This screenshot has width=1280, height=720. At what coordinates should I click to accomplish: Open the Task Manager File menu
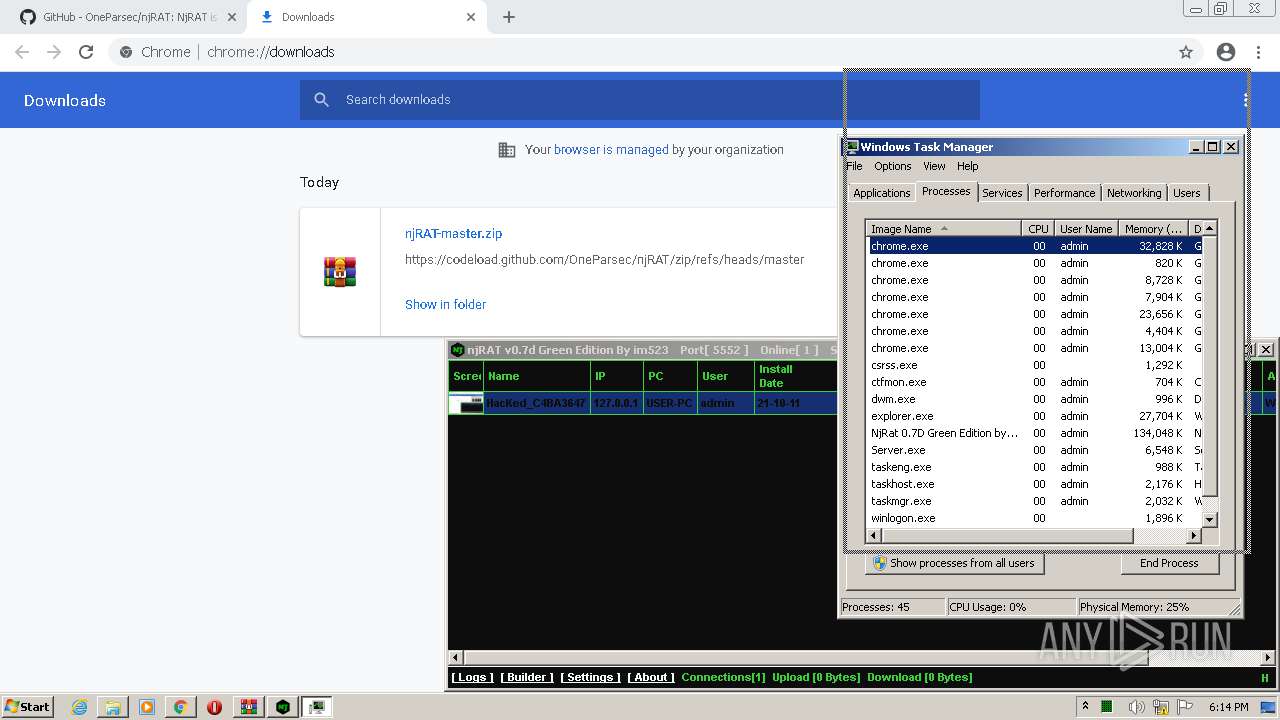[854, 166]
